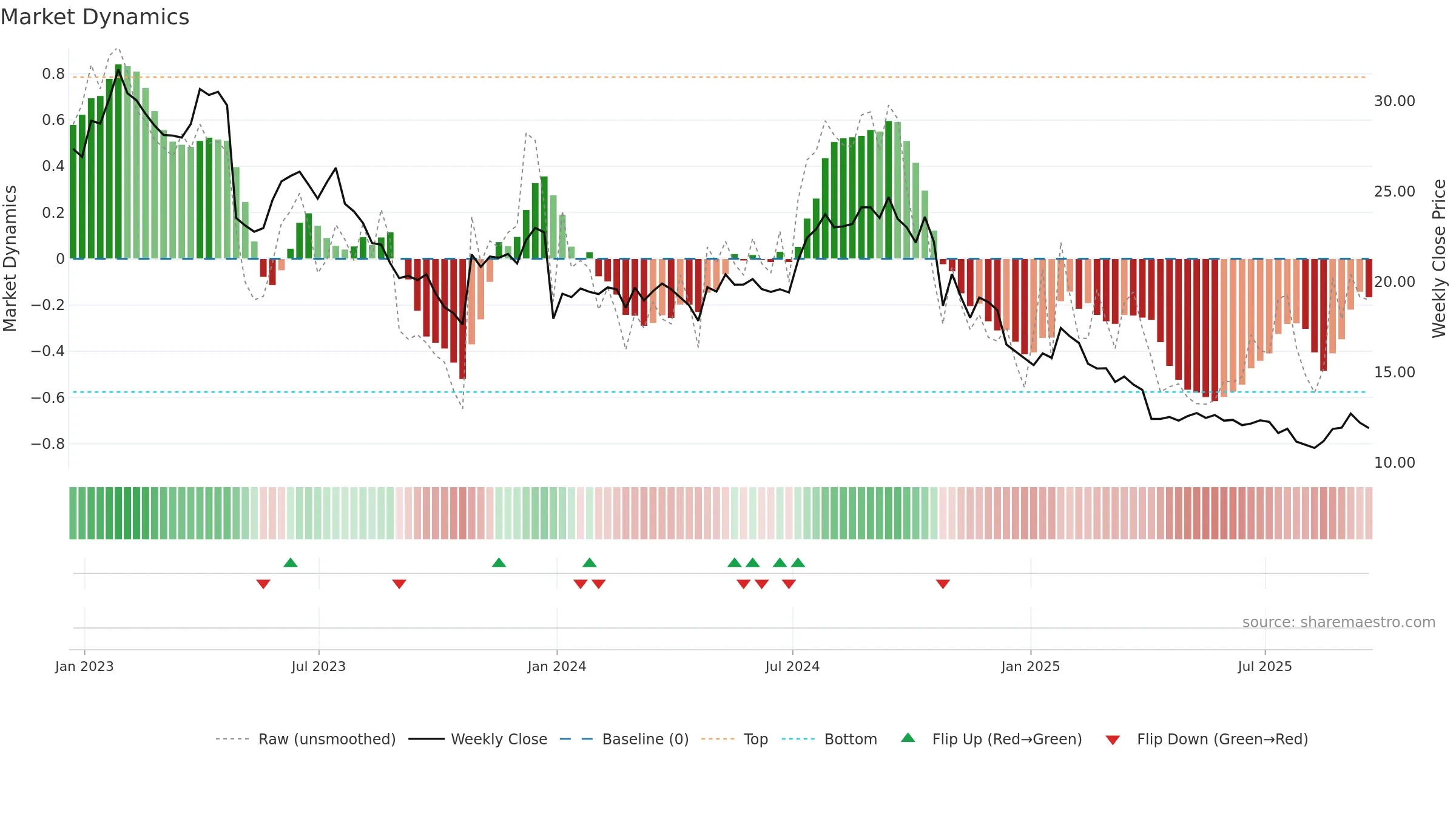Click the 0.4 left axis tick label
The width and height of the screenshot is (1456, 819).
(53, 166)
